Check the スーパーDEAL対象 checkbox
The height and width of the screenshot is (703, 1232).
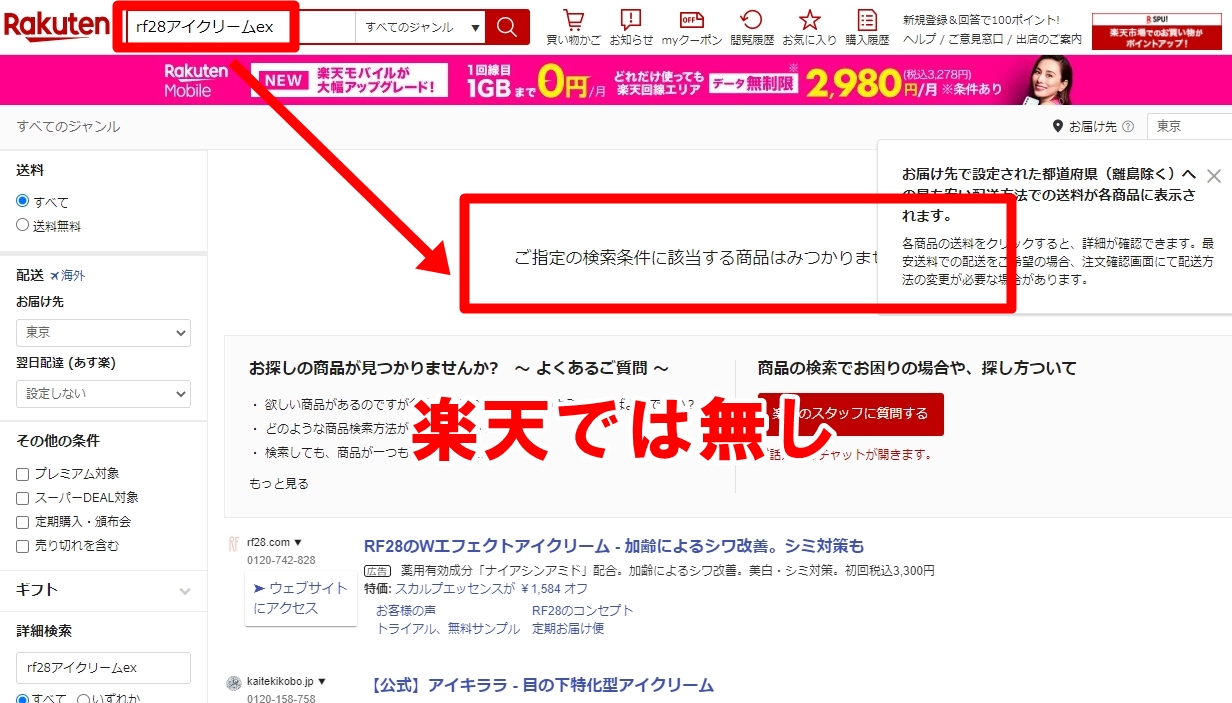23,498
